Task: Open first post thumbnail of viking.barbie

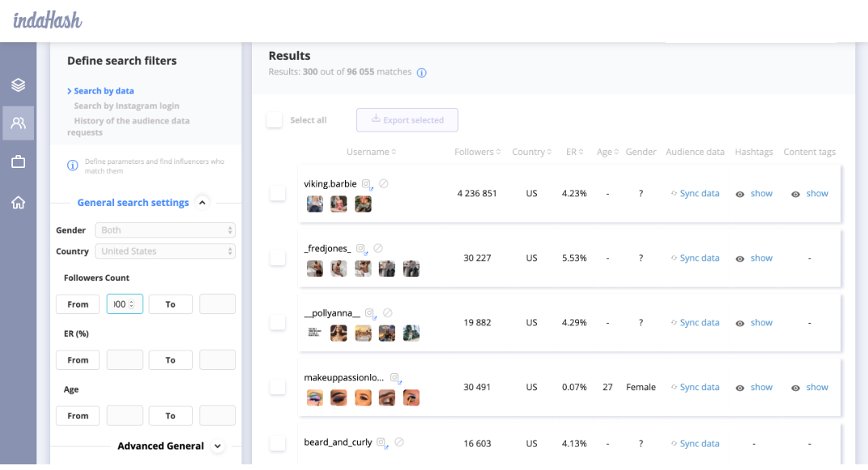Action: [315, 204]
